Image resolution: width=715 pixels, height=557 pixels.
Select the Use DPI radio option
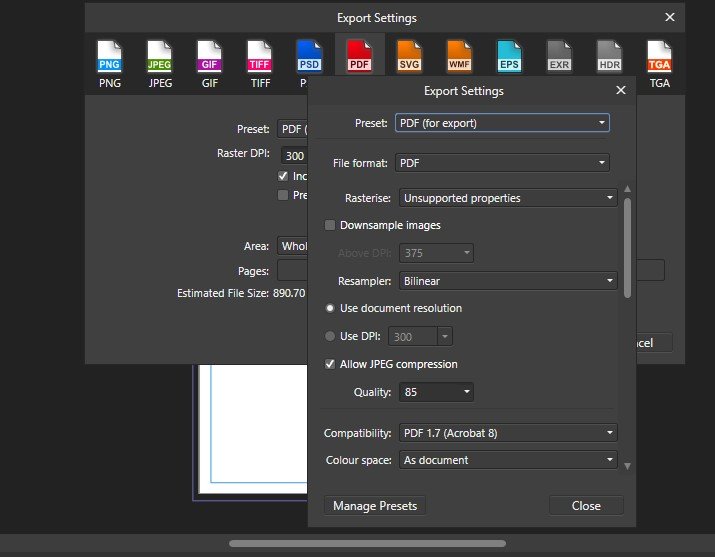tap(330, 336)
